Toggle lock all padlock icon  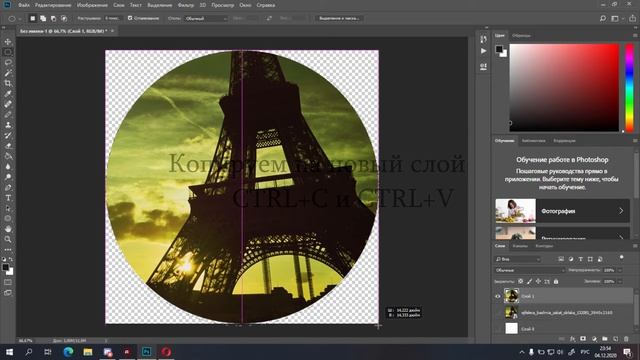[556, 281]
